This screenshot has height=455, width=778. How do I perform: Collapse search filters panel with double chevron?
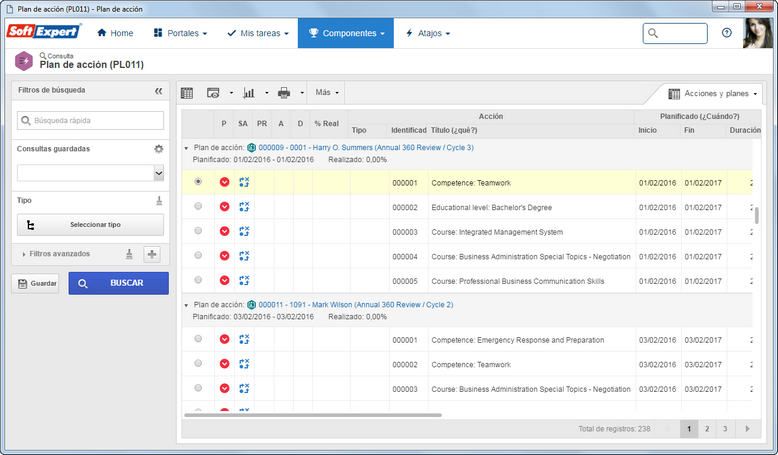pyautogui.click(x=159, y=91)
